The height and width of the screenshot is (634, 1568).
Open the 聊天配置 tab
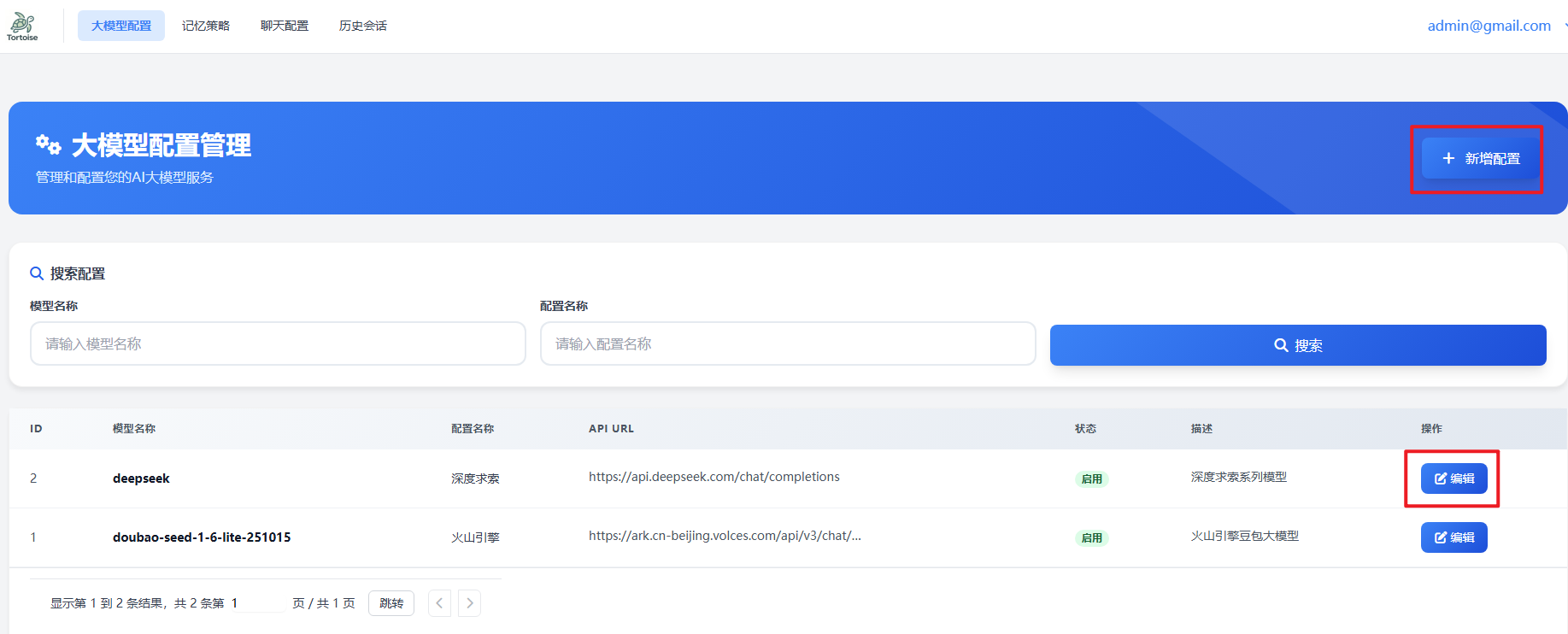point(285,26)
